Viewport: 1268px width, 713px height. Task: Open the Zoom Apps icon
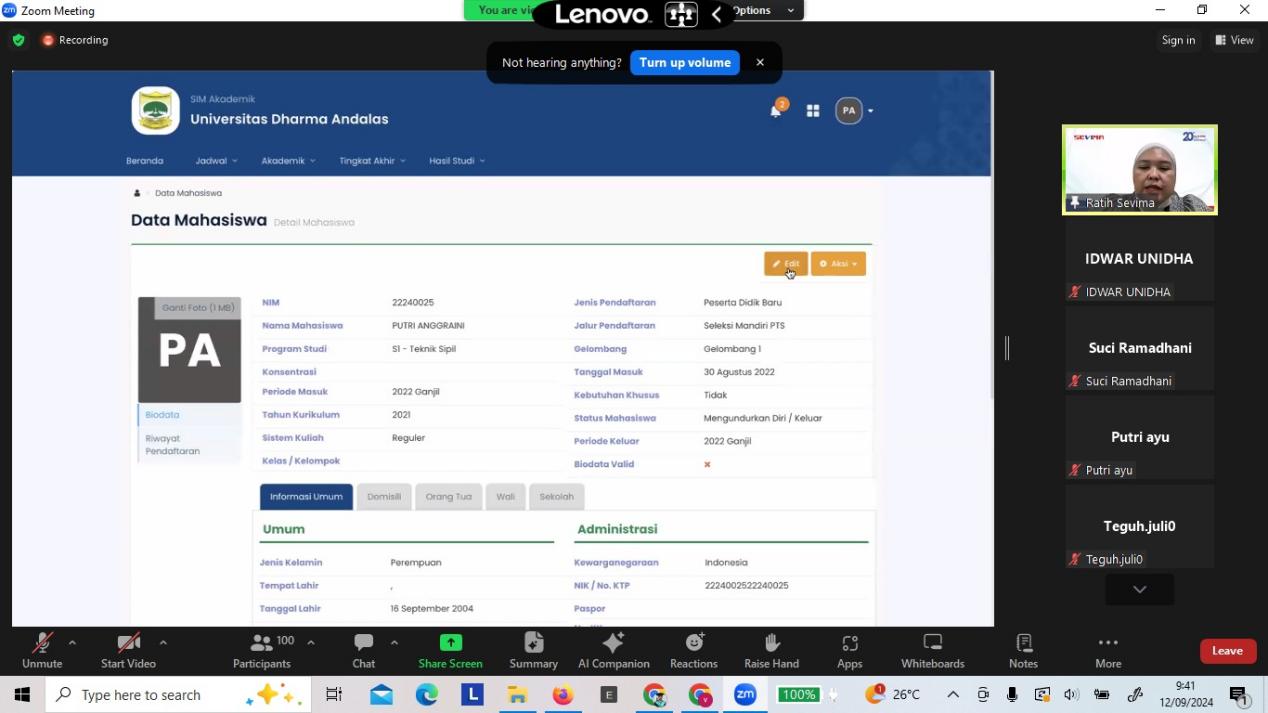(849, 650)
